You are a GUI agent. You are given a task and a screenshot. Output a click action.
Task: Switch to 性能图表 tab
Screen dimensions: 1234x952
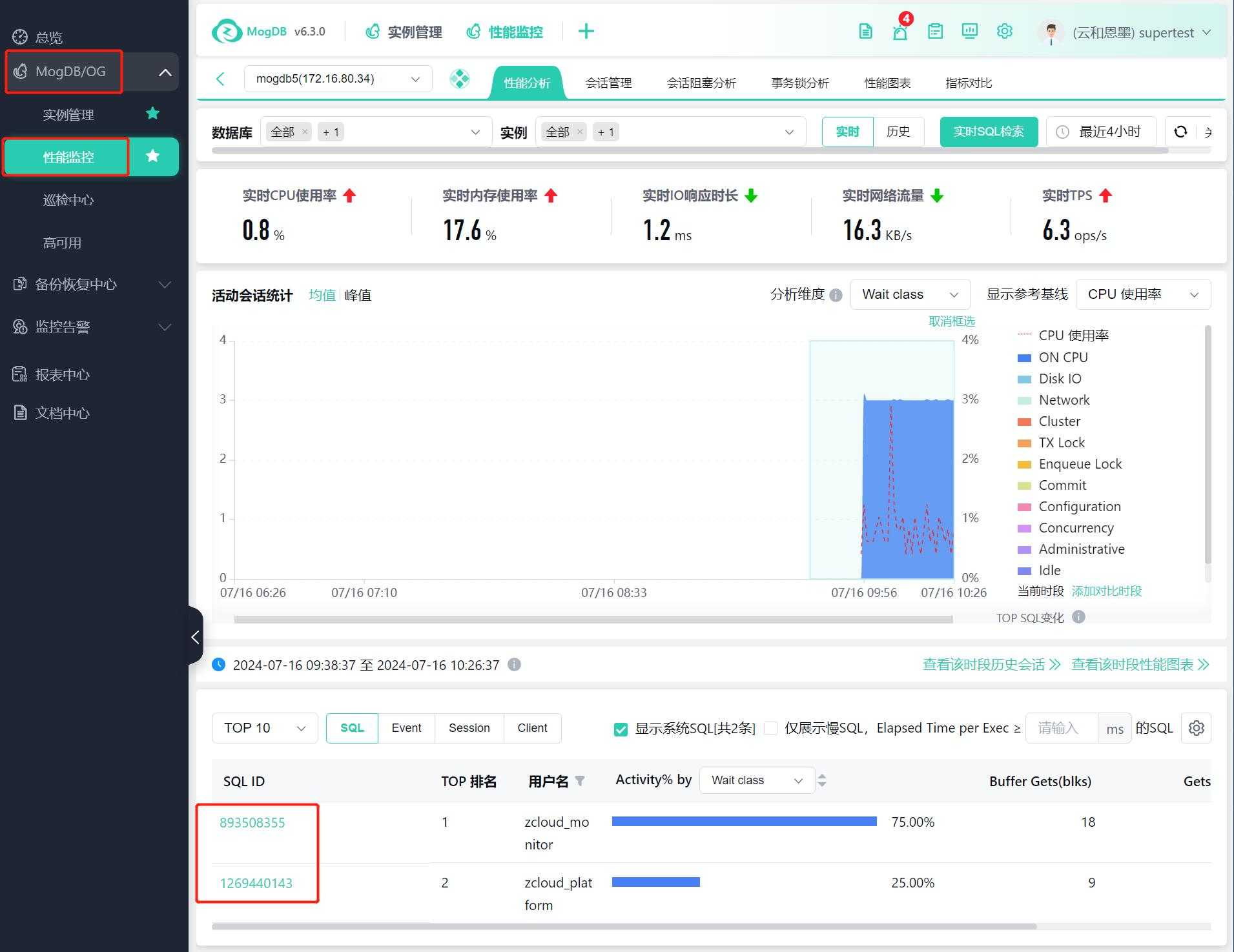[887, 83]
